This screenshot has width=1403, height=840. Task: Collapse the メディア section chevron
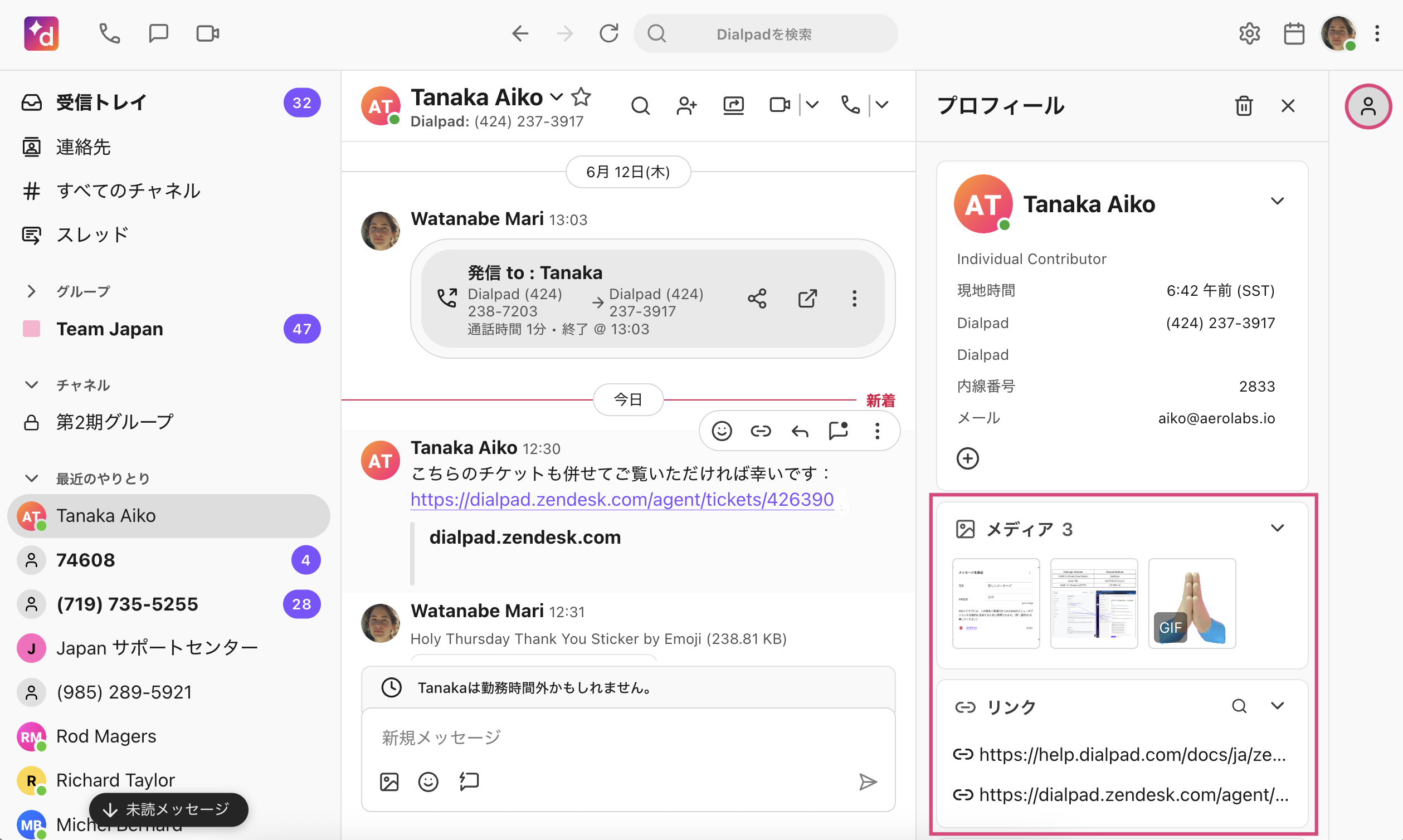pyautogui.click(x=1277, y=528)
